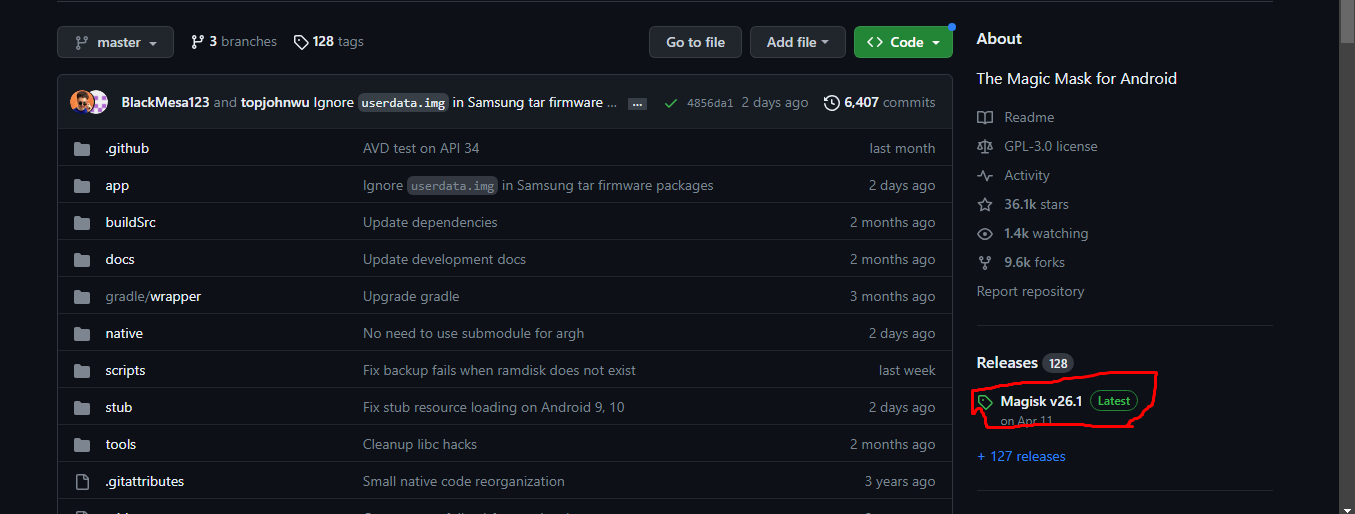Click the green check status icon
This screenshot has width=1355, height=514.
(x=670, y=103)
